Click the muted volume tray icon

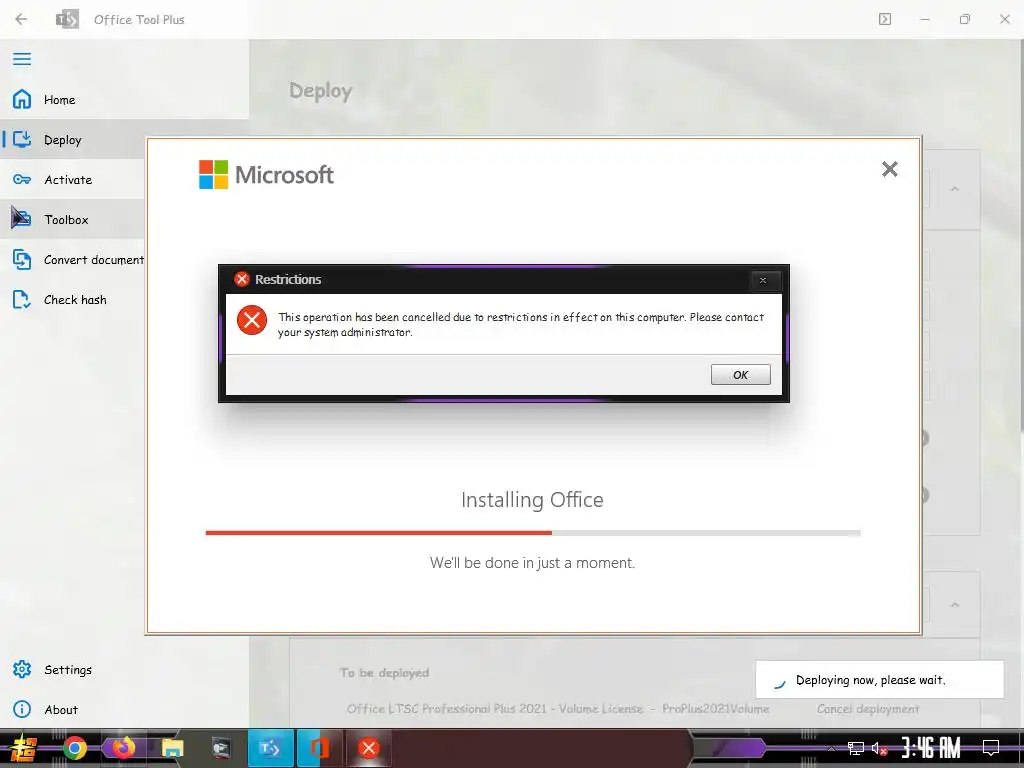click(x=880, y=748)
